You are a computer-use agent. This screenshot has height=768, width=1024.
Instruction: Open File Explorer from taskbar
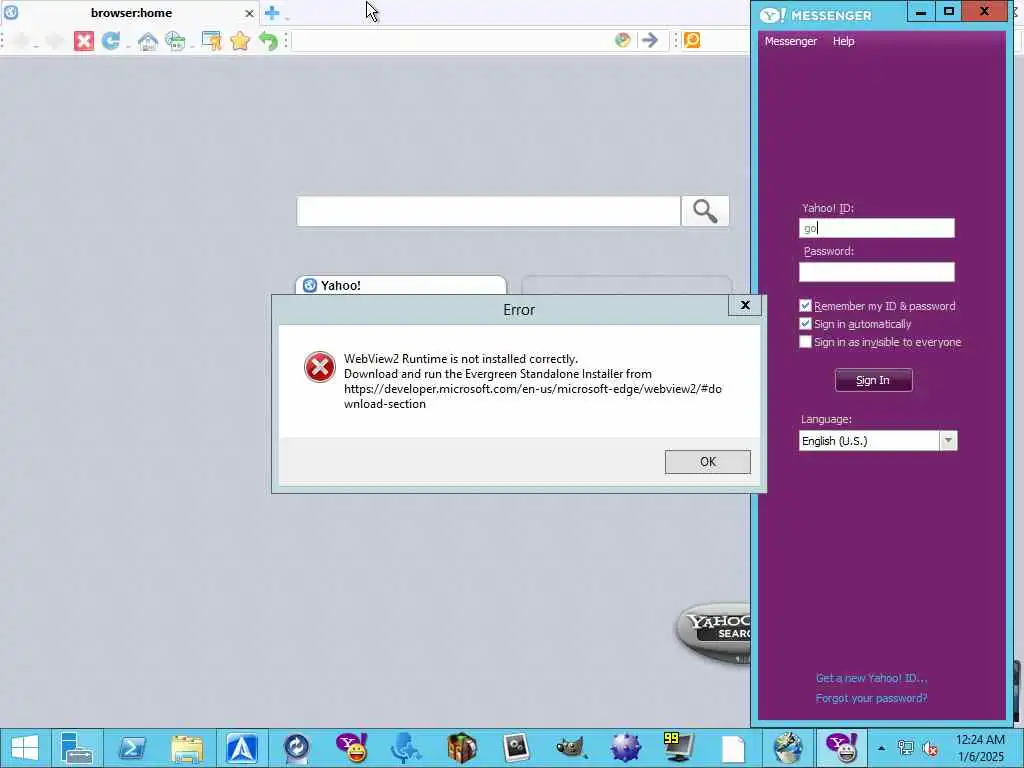(x=187, y=748)
